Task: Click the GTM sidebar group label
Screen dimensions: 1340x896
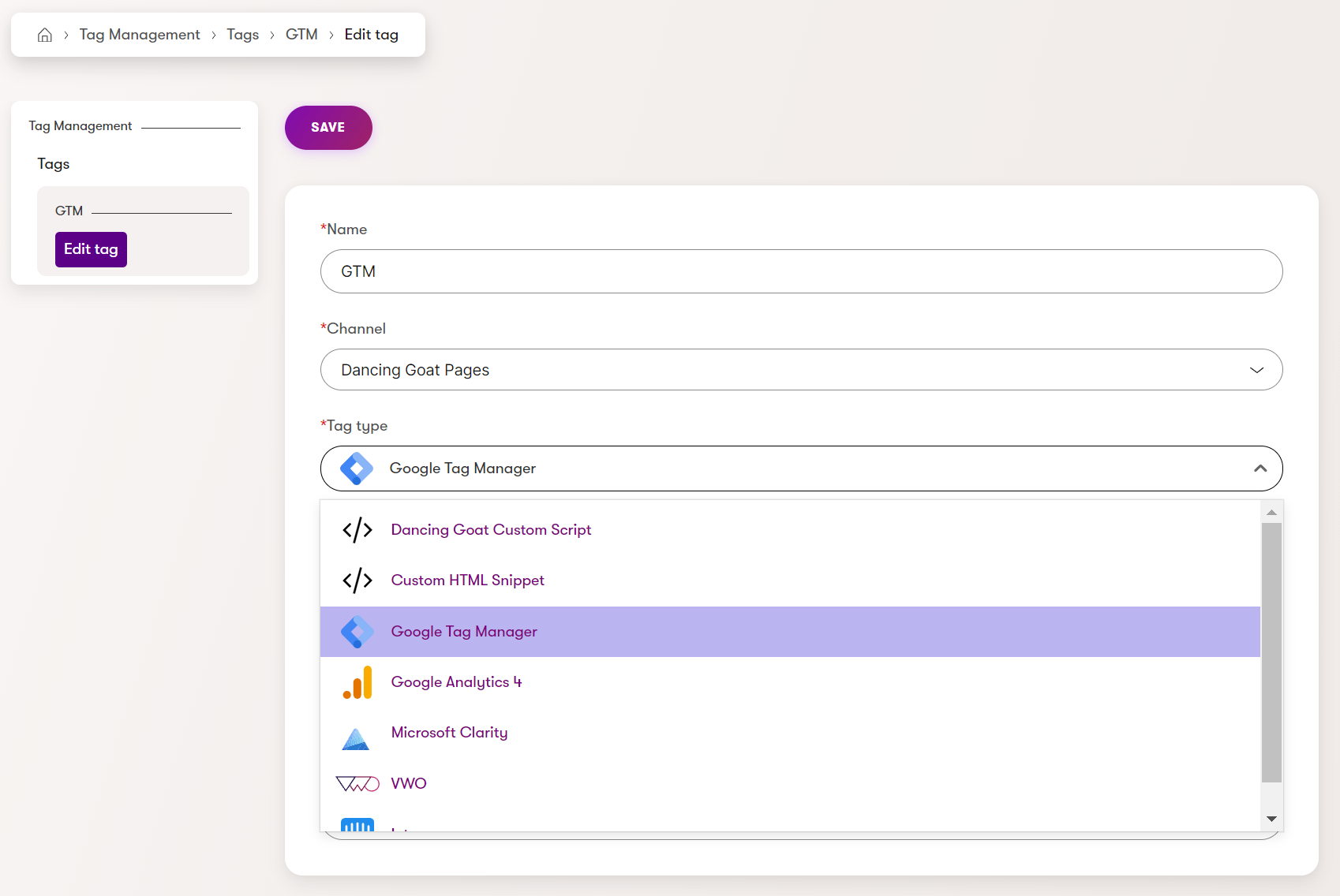Action: pos(69,211)
